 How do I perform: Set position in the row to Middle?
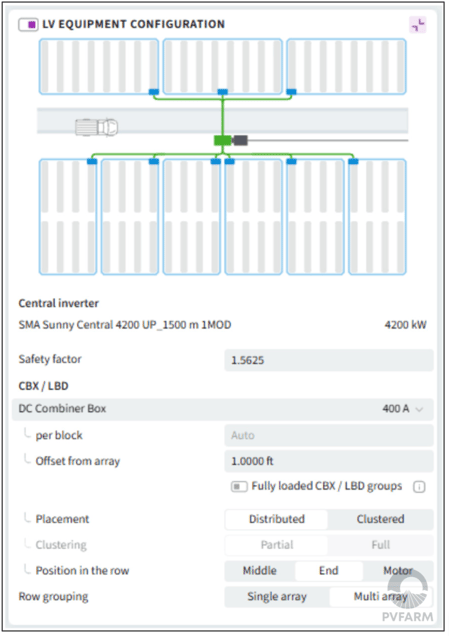pyautogui.click(x=260, y=571)
